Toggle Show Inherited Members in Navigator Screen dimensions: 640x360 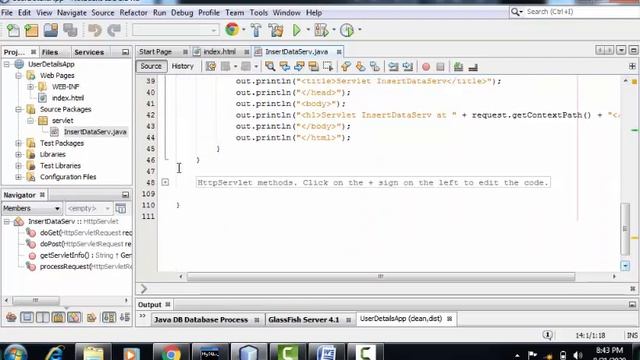coord(11,317)
